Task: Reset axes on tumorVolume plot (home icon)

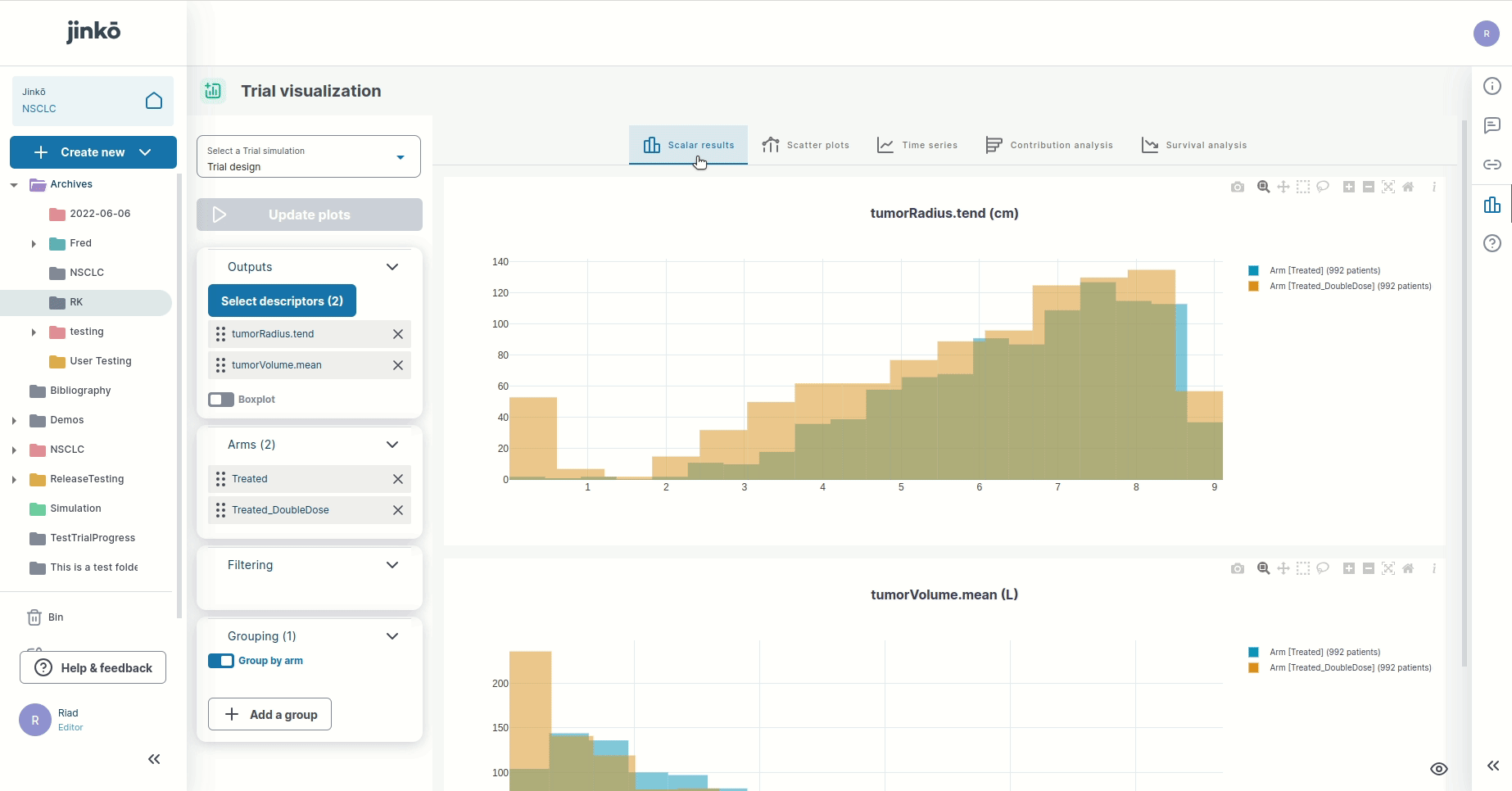Action: (x=1408, y=568)
